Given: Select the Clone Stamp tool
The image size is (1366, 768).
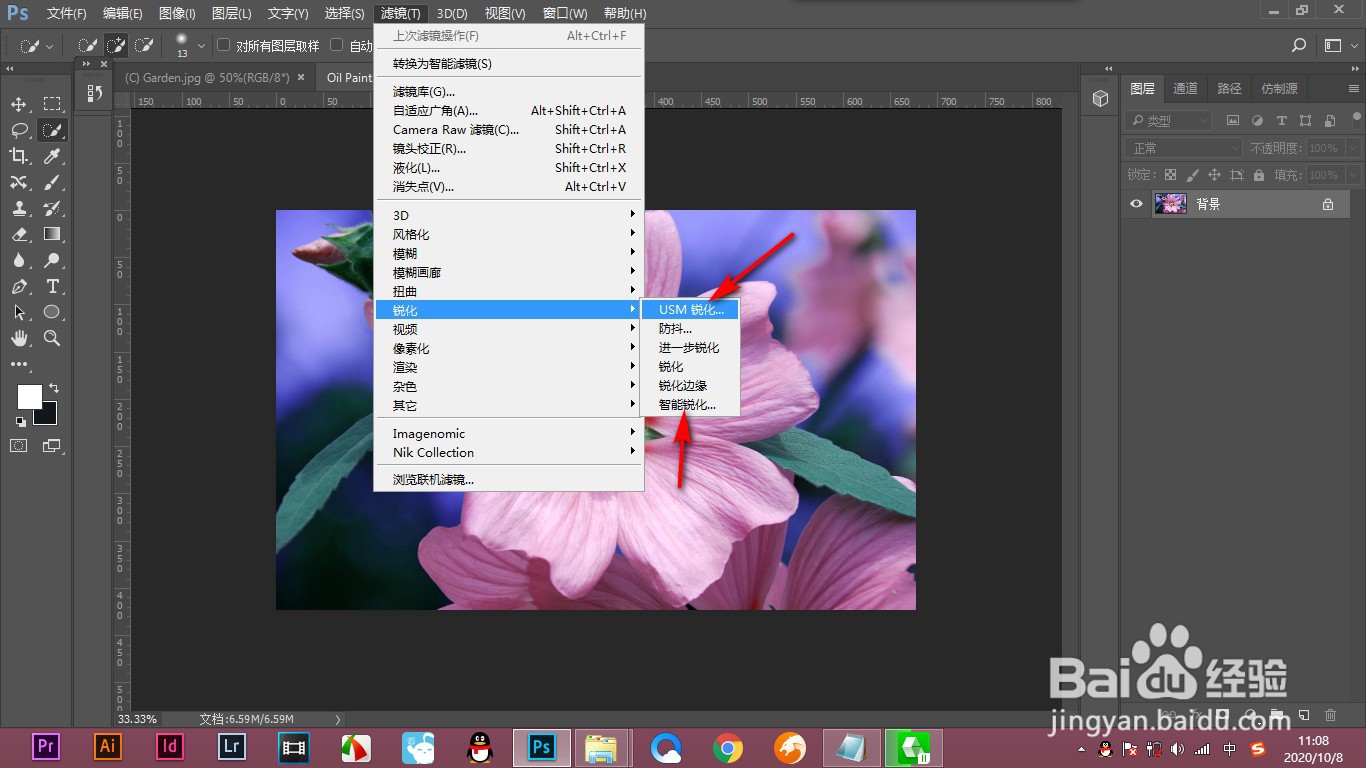Looking at the screenshot, I should pyautogui.click(x=19, y=208).
